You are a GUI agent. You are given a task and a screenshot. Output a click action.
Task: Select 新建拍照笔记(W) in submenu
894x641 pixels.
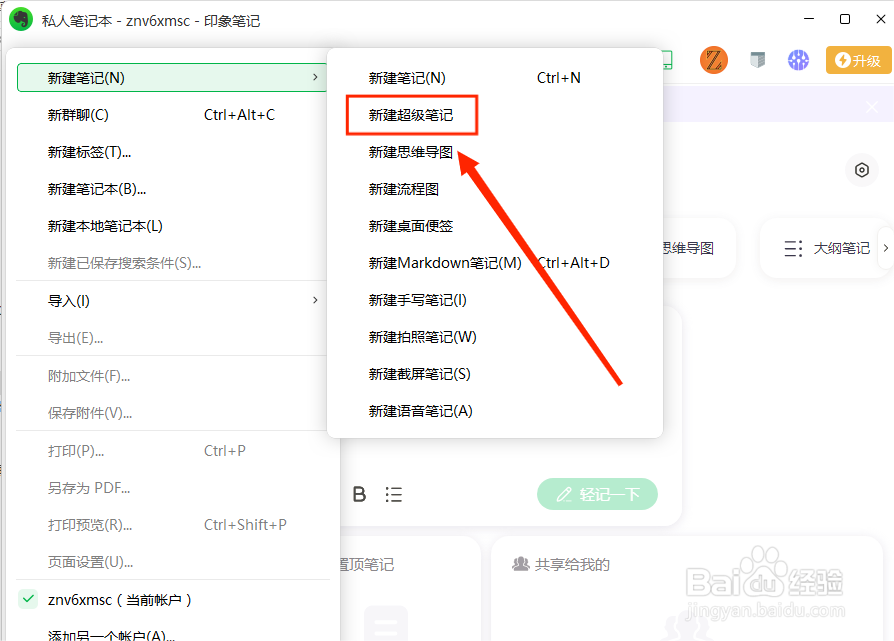point(495,337)
